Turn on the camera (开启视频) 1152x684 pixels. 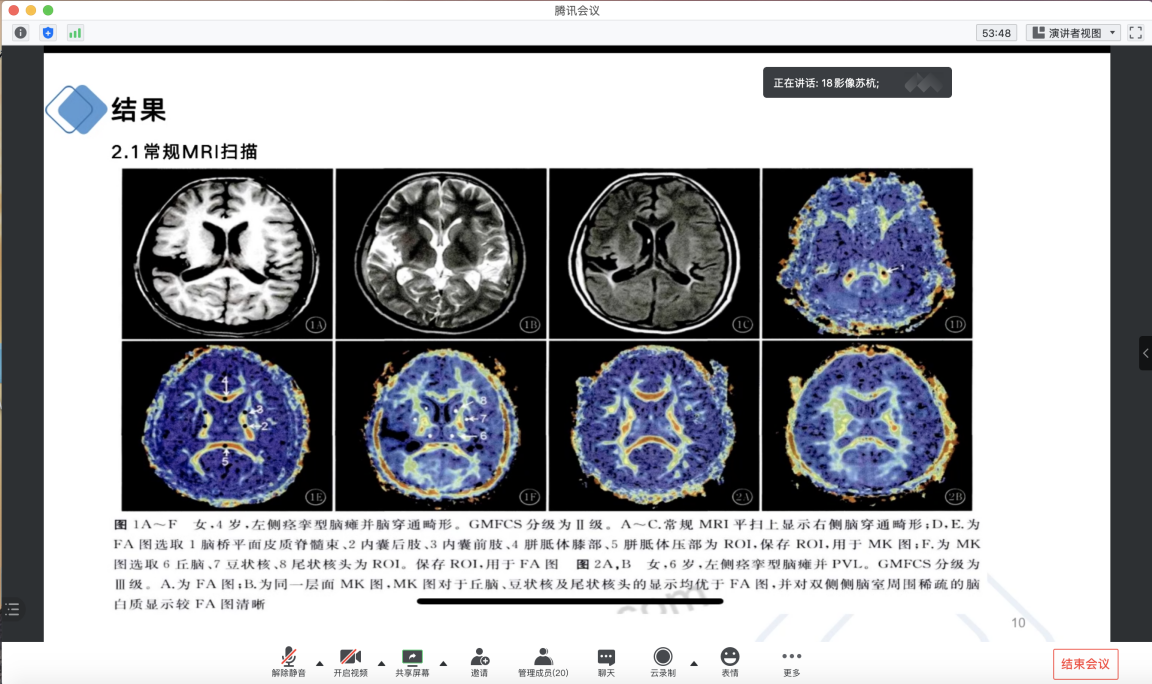tap(350, 658)
